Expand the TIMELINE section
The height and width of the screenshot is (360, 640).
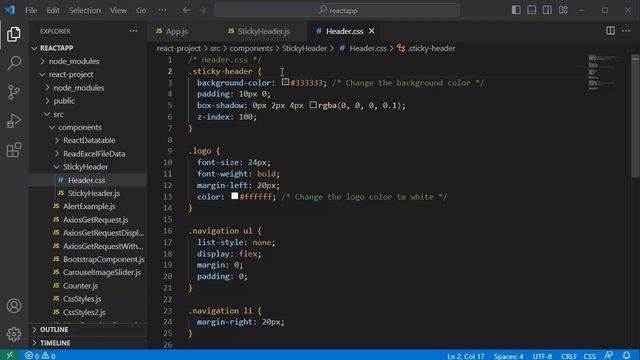pos(55,343)
